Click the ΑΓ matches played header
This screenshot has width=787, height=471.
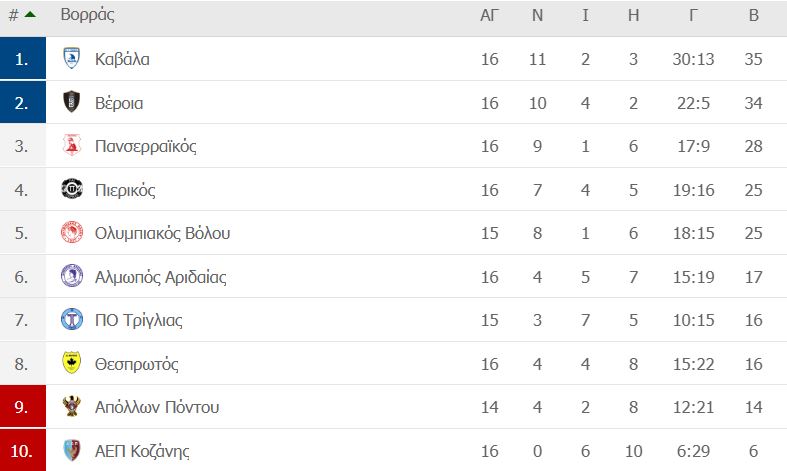coord(489,15)
